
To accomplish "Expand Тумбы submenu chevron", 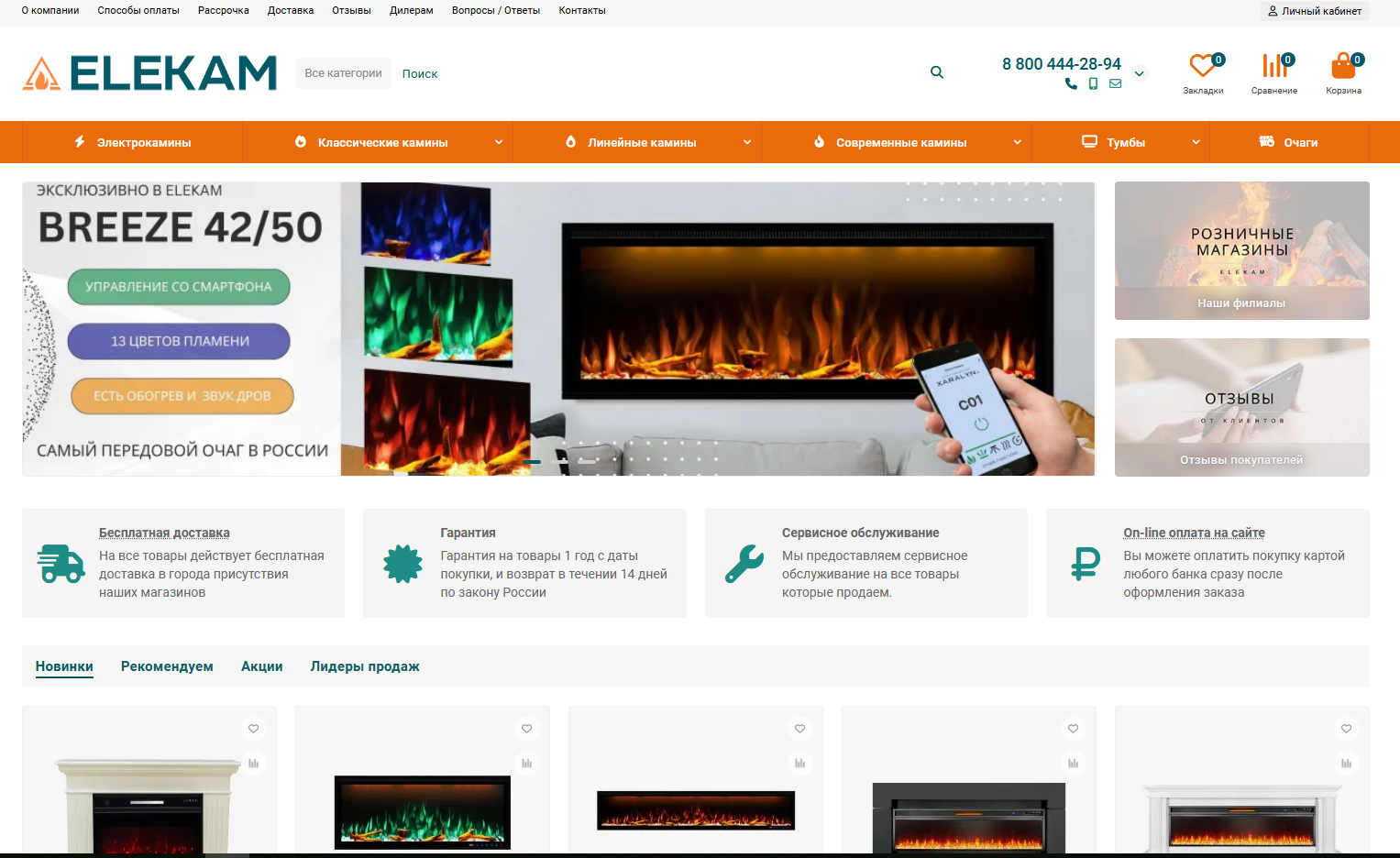I will click(1196, 142).
